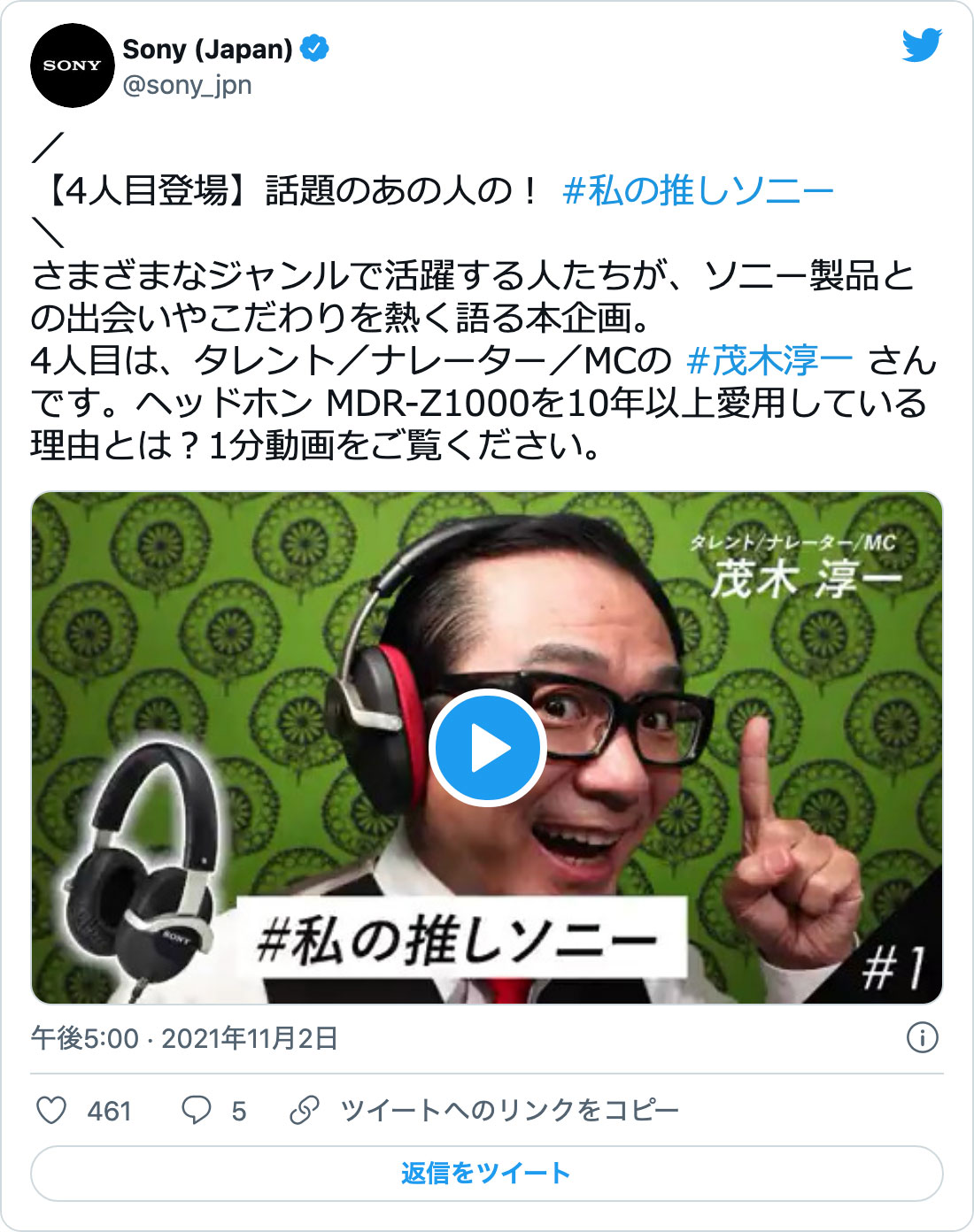Click the @sony_jpn handle
The width and height of the screenshot is (974, 1232).
(187, 85)
